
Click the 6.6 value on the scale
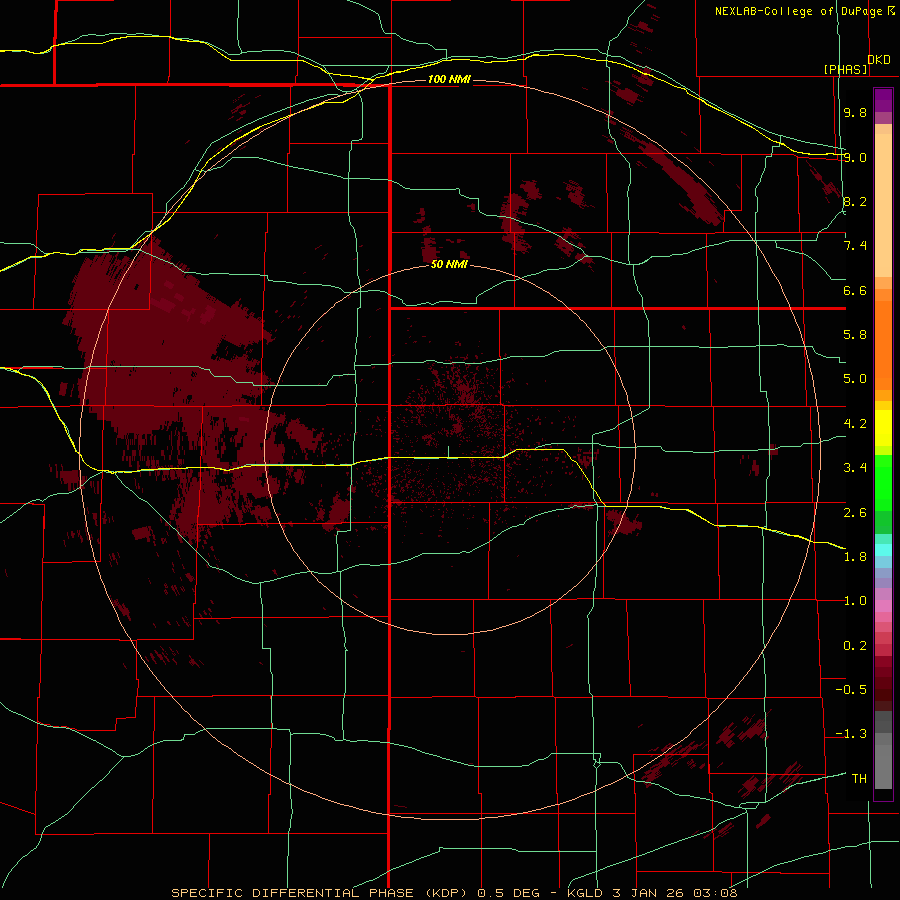[855, 290]
